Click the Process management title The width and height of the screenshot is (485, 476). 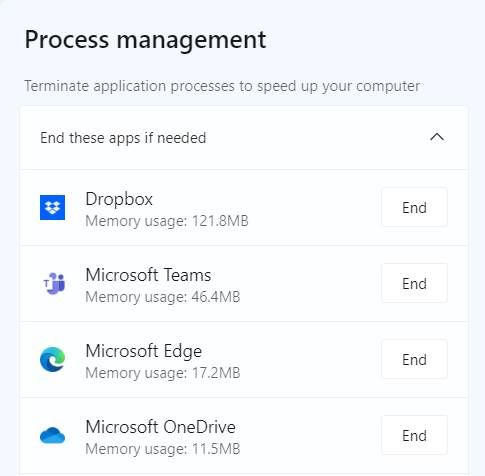point(145,41)
